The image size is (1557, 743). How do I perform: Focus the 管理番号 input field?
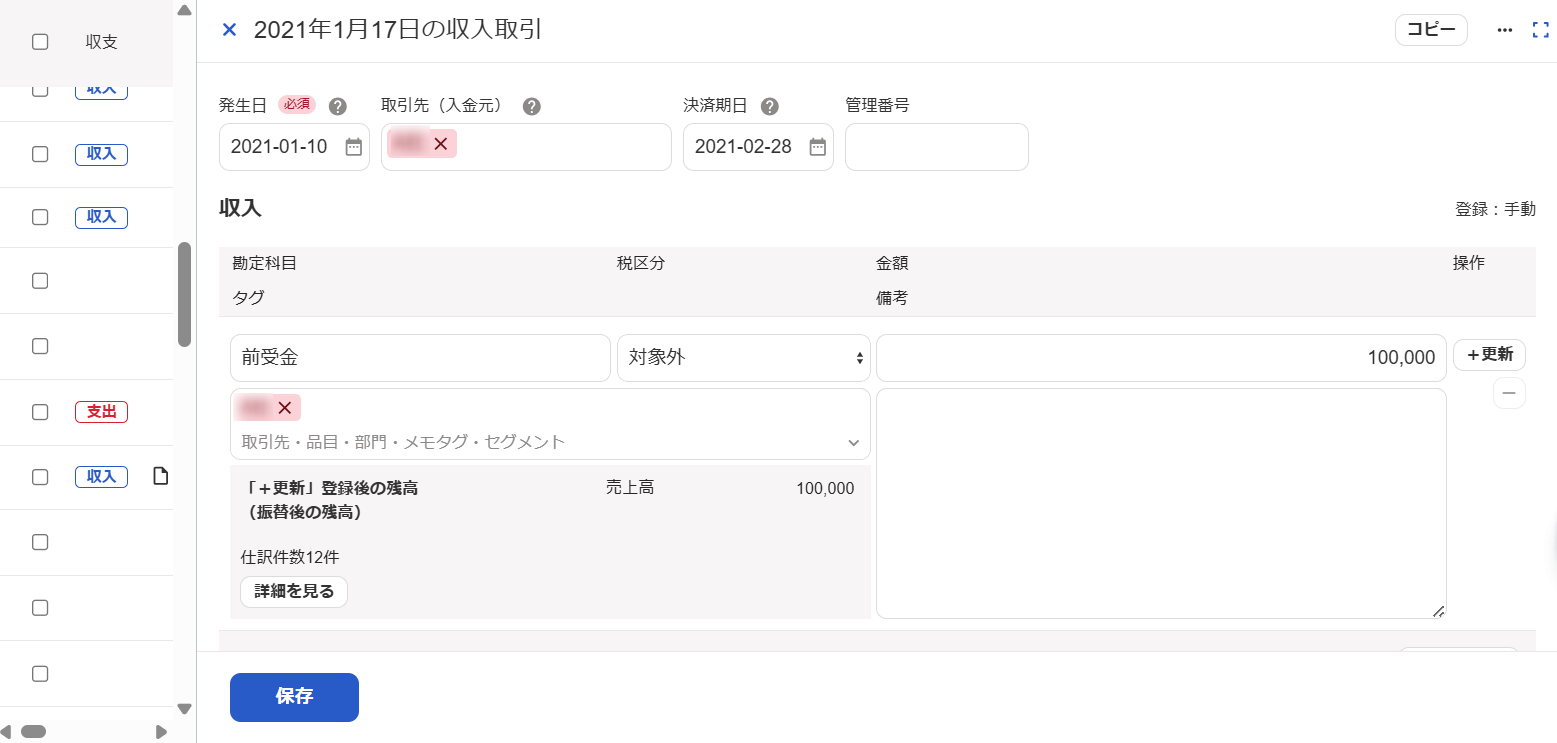pyautogui.click(x=937, y=147)
